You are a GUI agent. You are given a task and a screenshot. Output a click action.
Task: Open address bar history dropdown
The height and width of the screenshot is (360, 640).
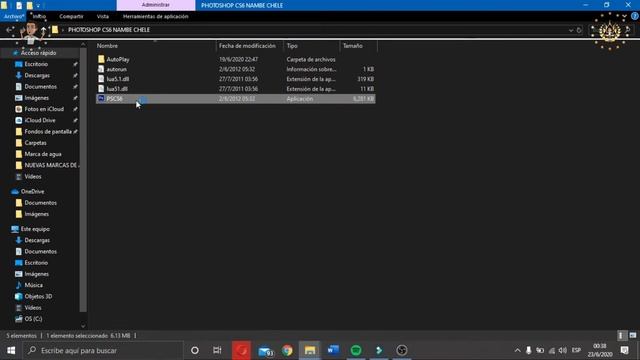tap(571, 30)
